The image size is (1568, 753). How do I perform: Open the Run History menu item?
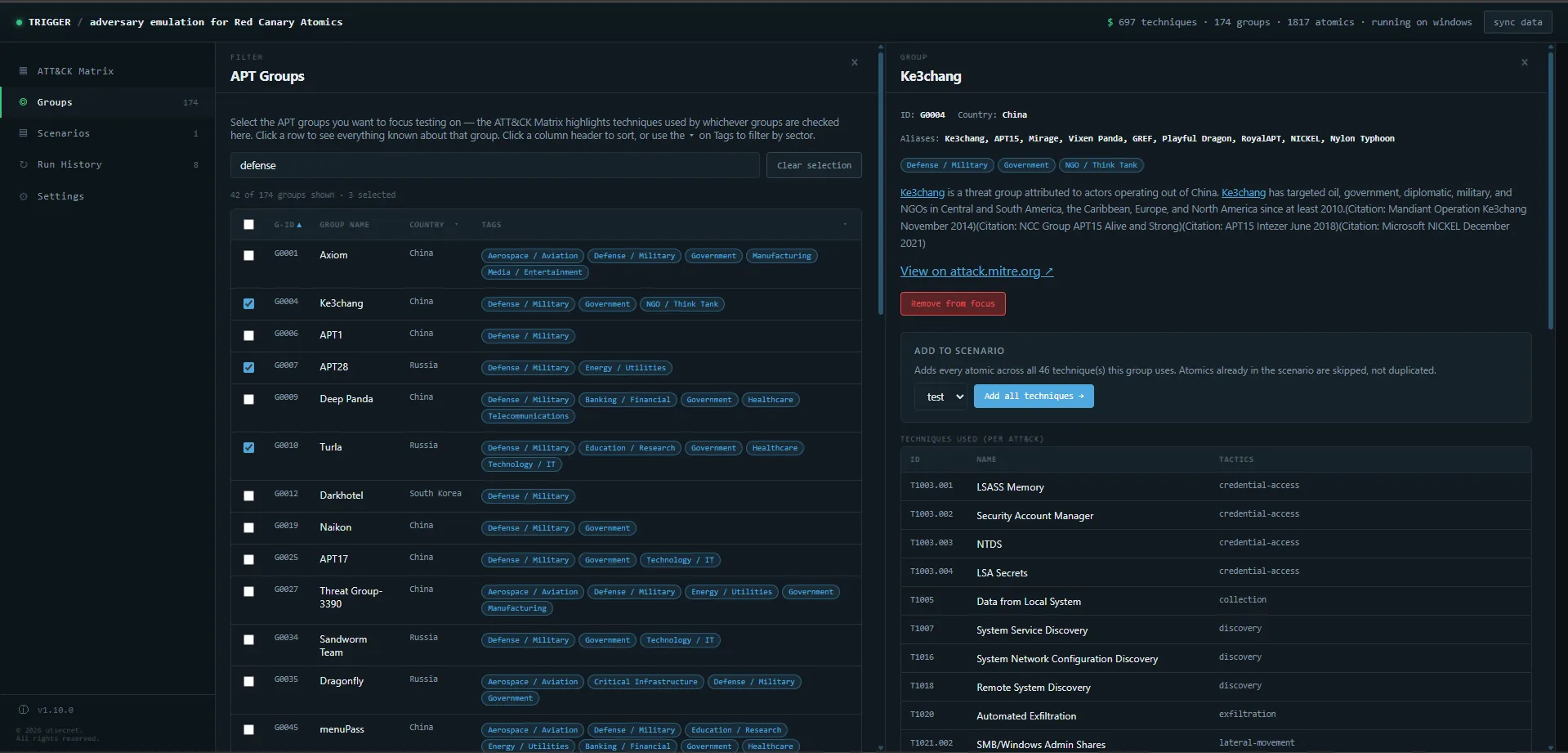108,164
